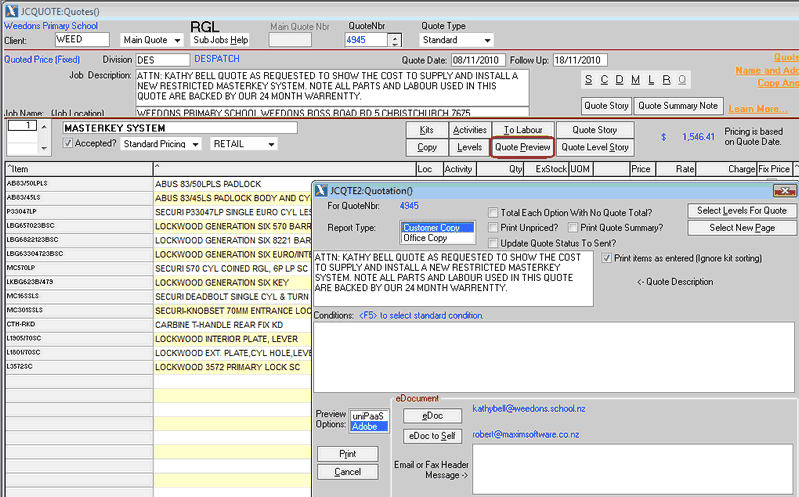
Task: Open the Standard Pricing dropdown
Action: coord(161,144)
